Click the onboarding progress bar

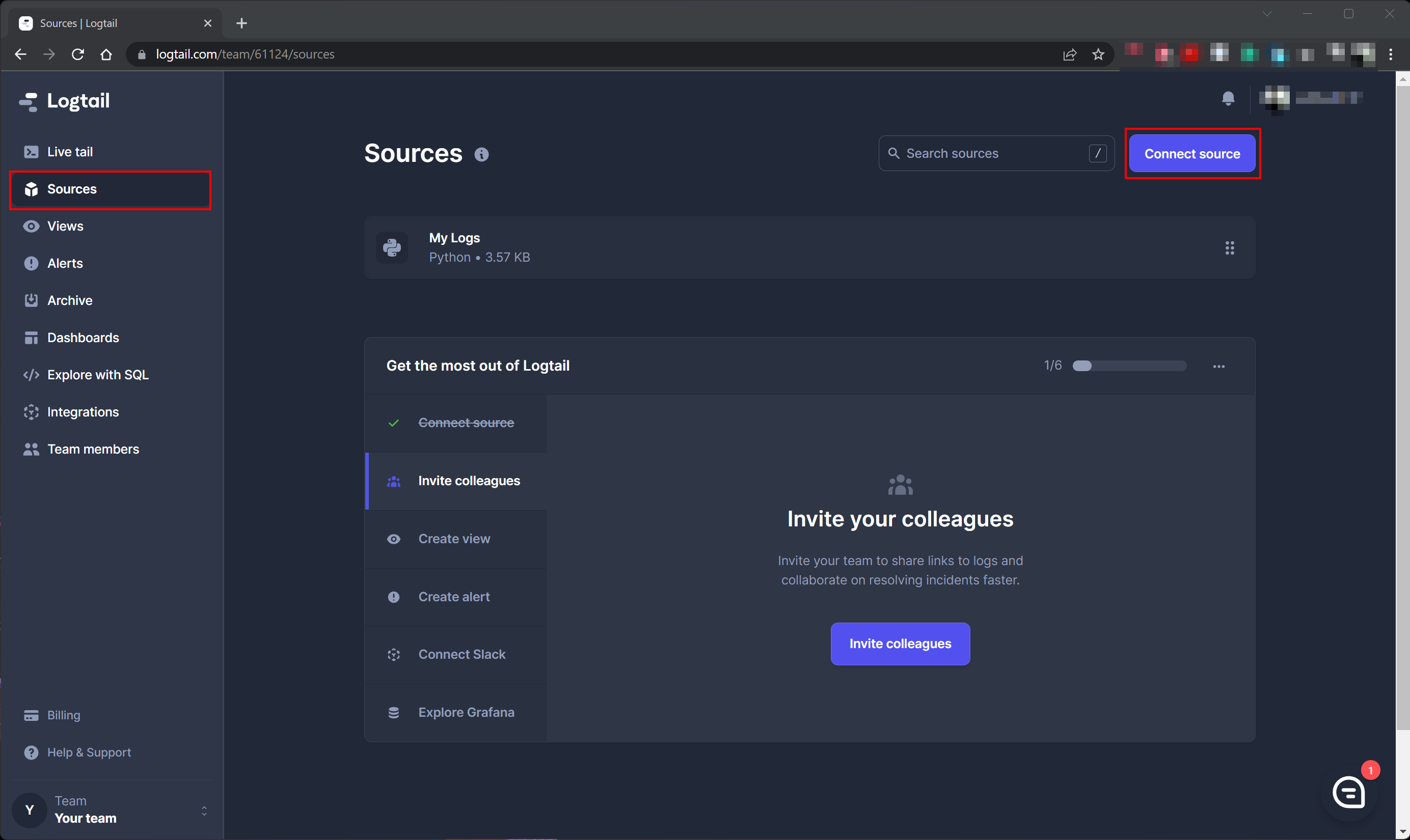pyautogui.click(x=1129, y=366)
